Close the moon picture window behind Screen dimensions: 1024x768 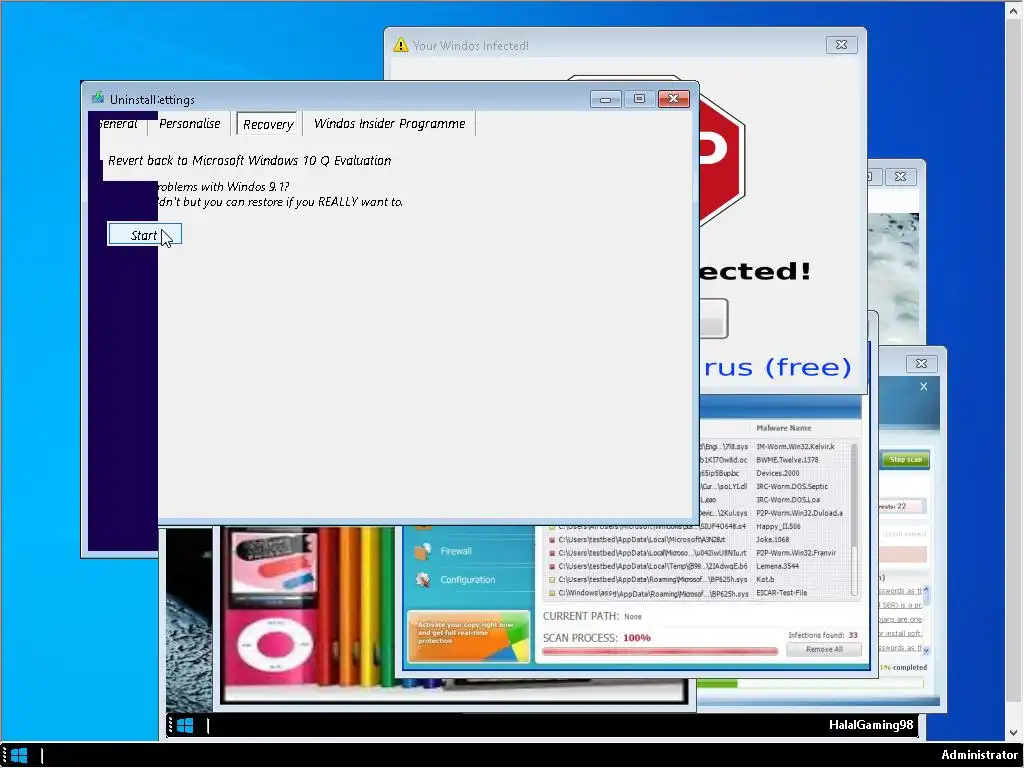pos(900,176)
